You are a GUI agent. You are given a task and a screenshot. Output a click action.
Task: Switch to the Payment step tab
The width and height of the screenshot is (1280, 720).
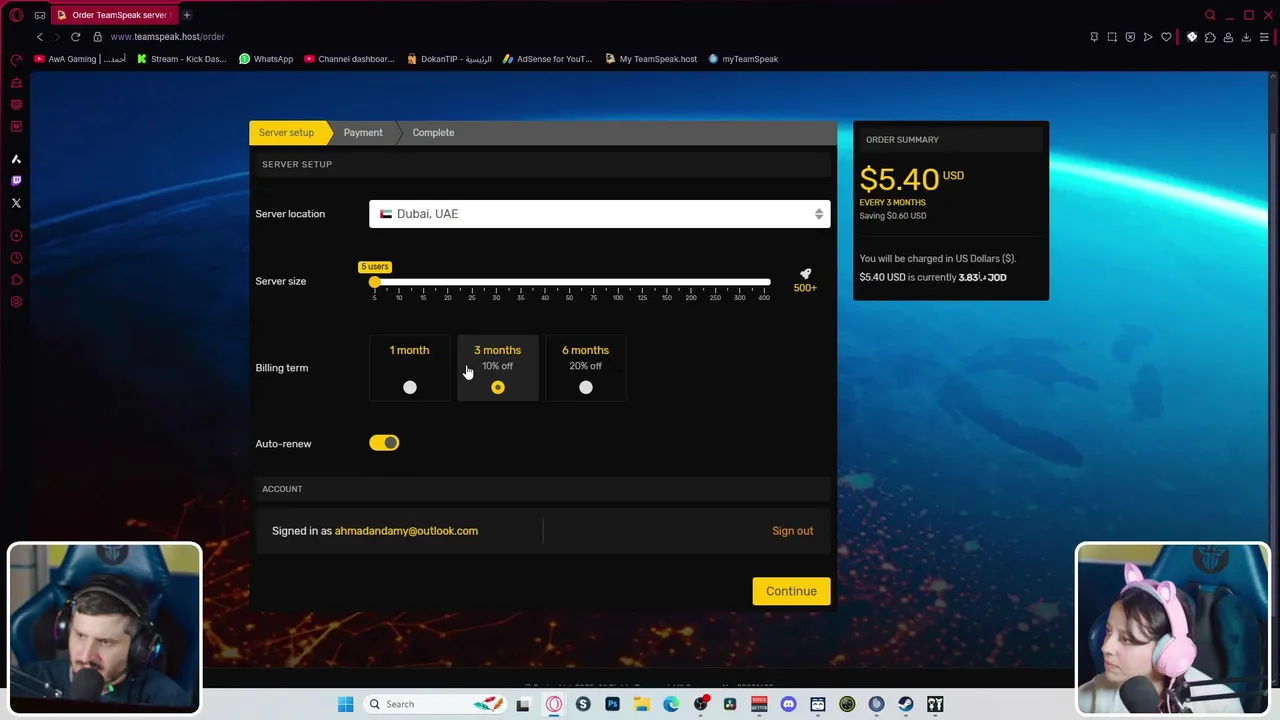tap(363, 133)
